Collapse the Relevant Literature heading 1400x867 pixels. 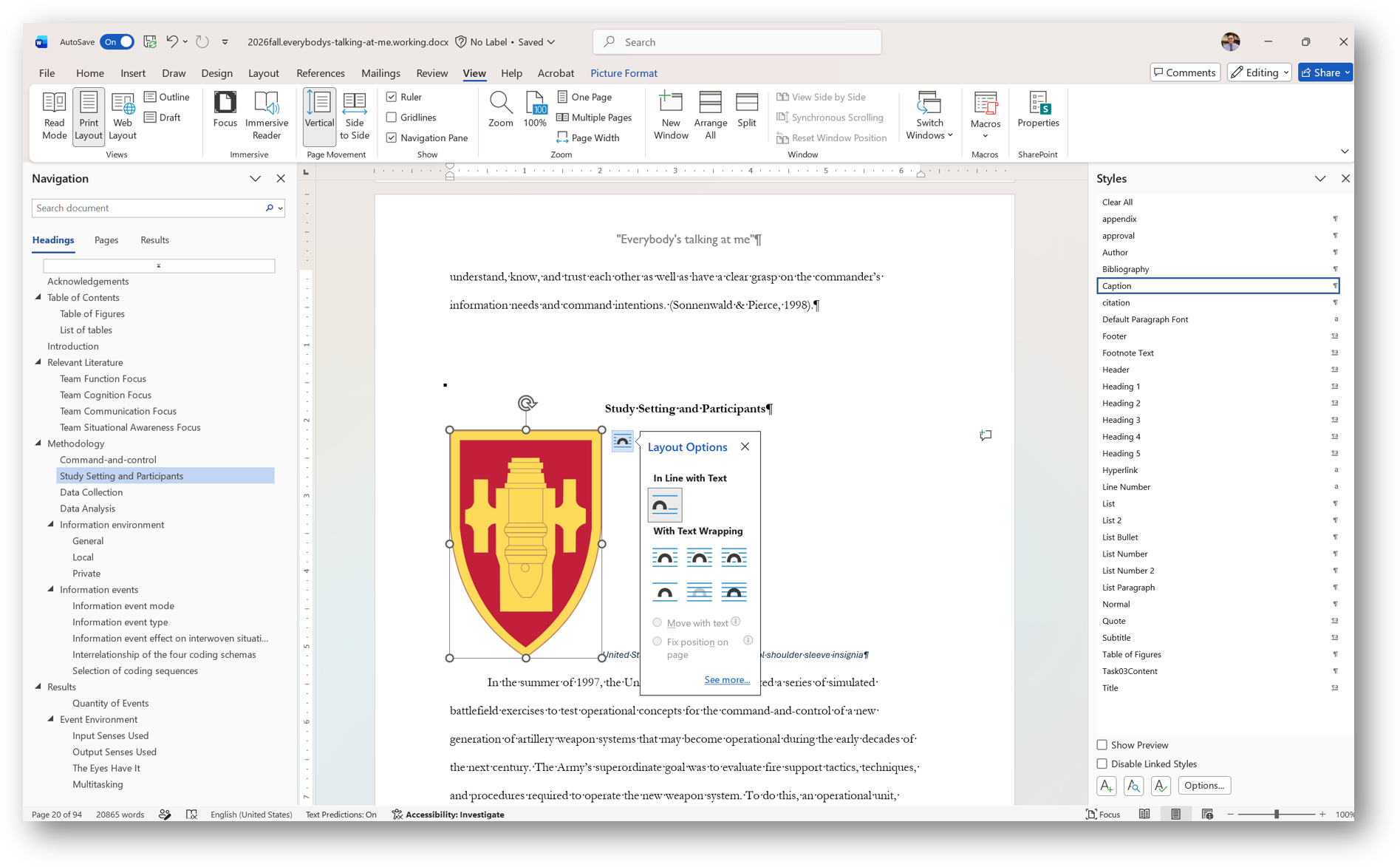(x=38, y=362)
